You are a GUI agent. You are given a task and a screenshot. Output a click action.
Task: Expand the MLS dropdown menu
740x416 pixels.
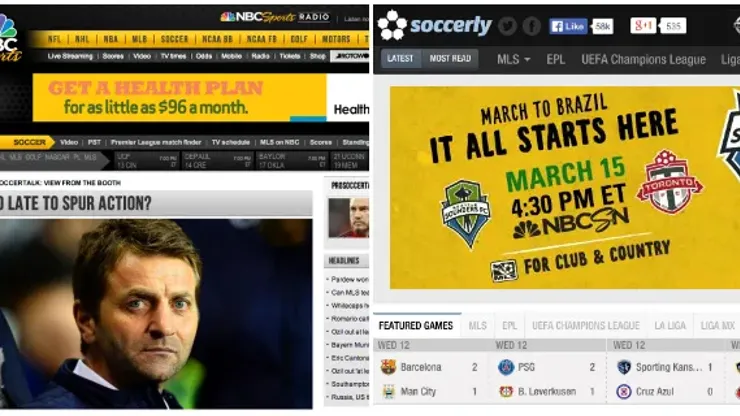[513, 59]
